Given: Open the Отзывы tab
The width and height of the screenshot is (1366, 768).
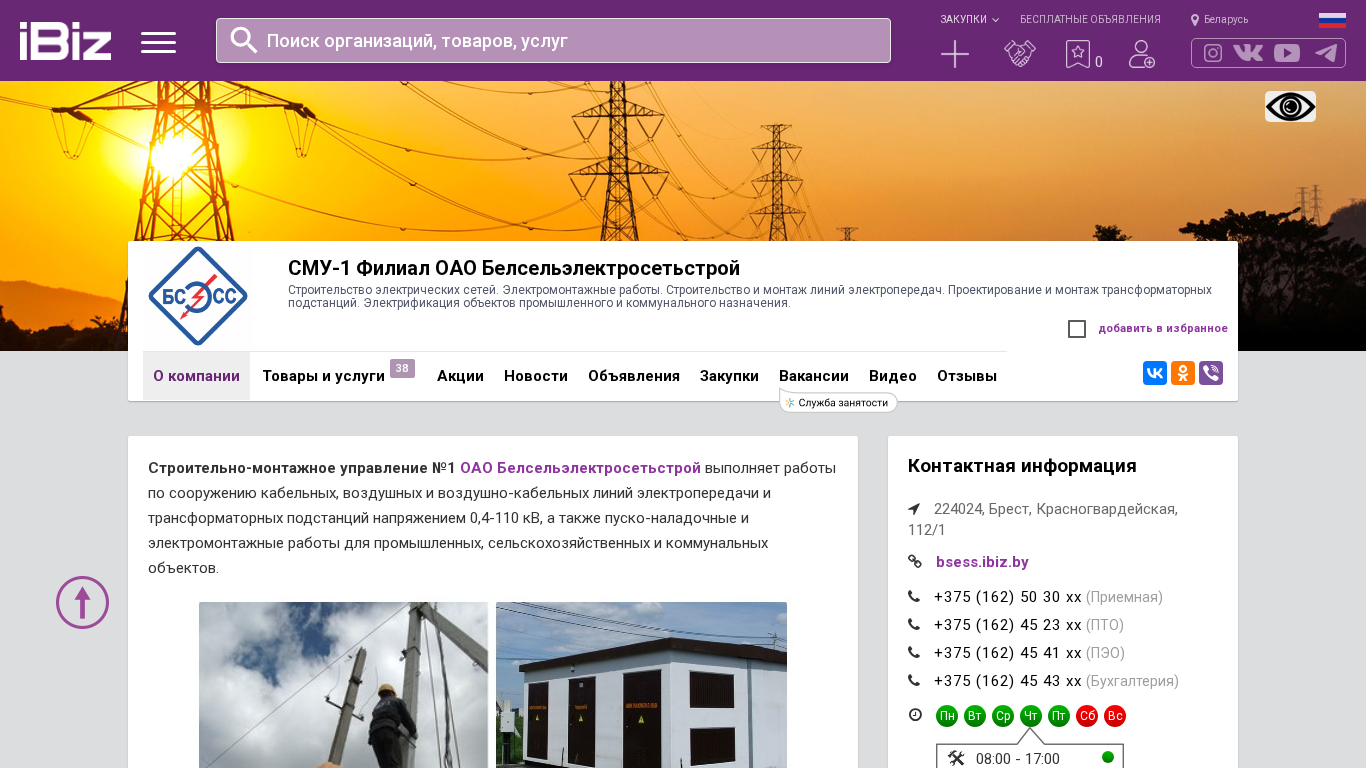Looking at the screenshot, I should coord(967,376).
